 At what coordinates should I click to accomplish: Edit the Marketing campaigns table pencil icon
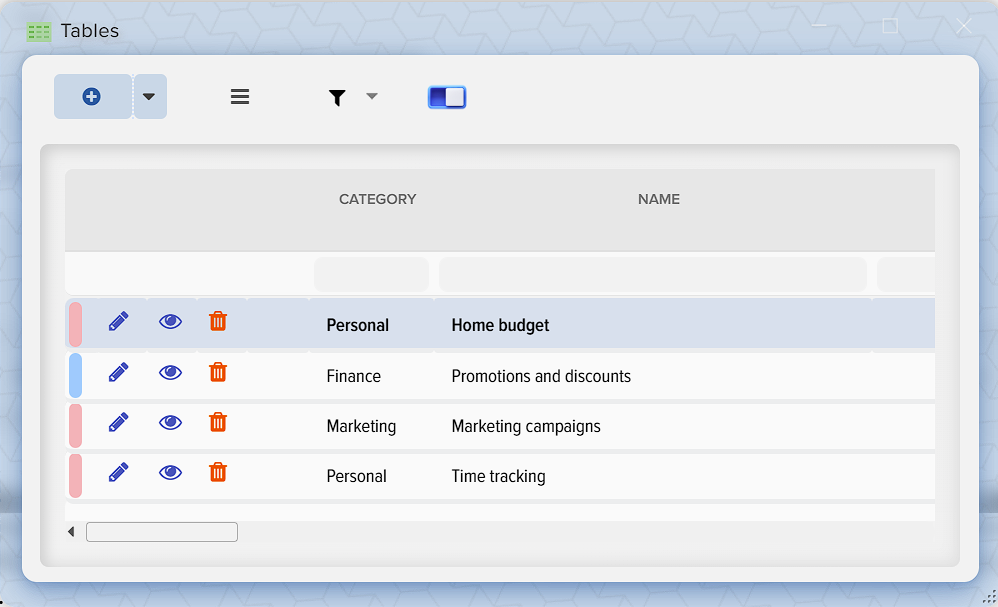pyautogui.click(x=118, y=422)
